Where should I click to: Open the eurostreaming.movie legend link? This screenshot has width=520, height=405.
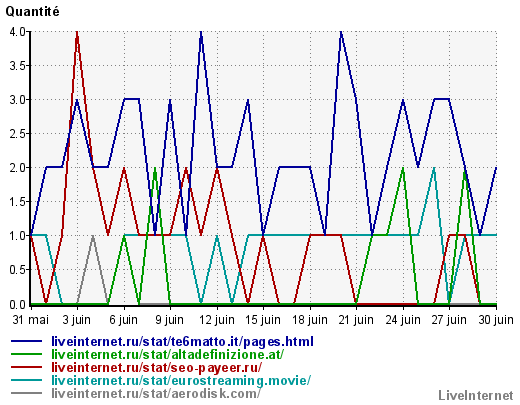tap(181, 380)
